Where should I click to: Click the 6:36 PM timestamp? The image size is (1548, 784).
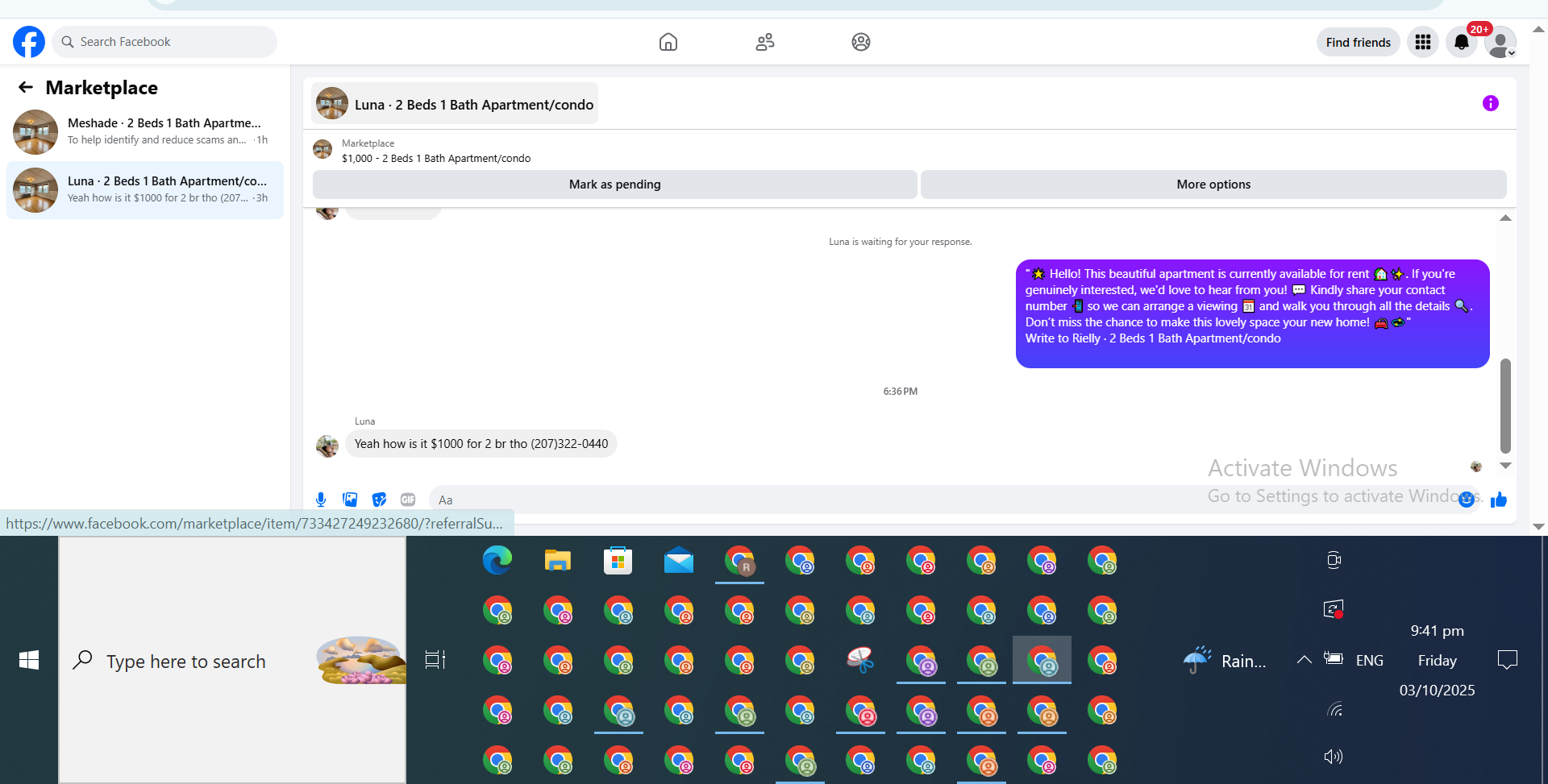click(901, 392)
